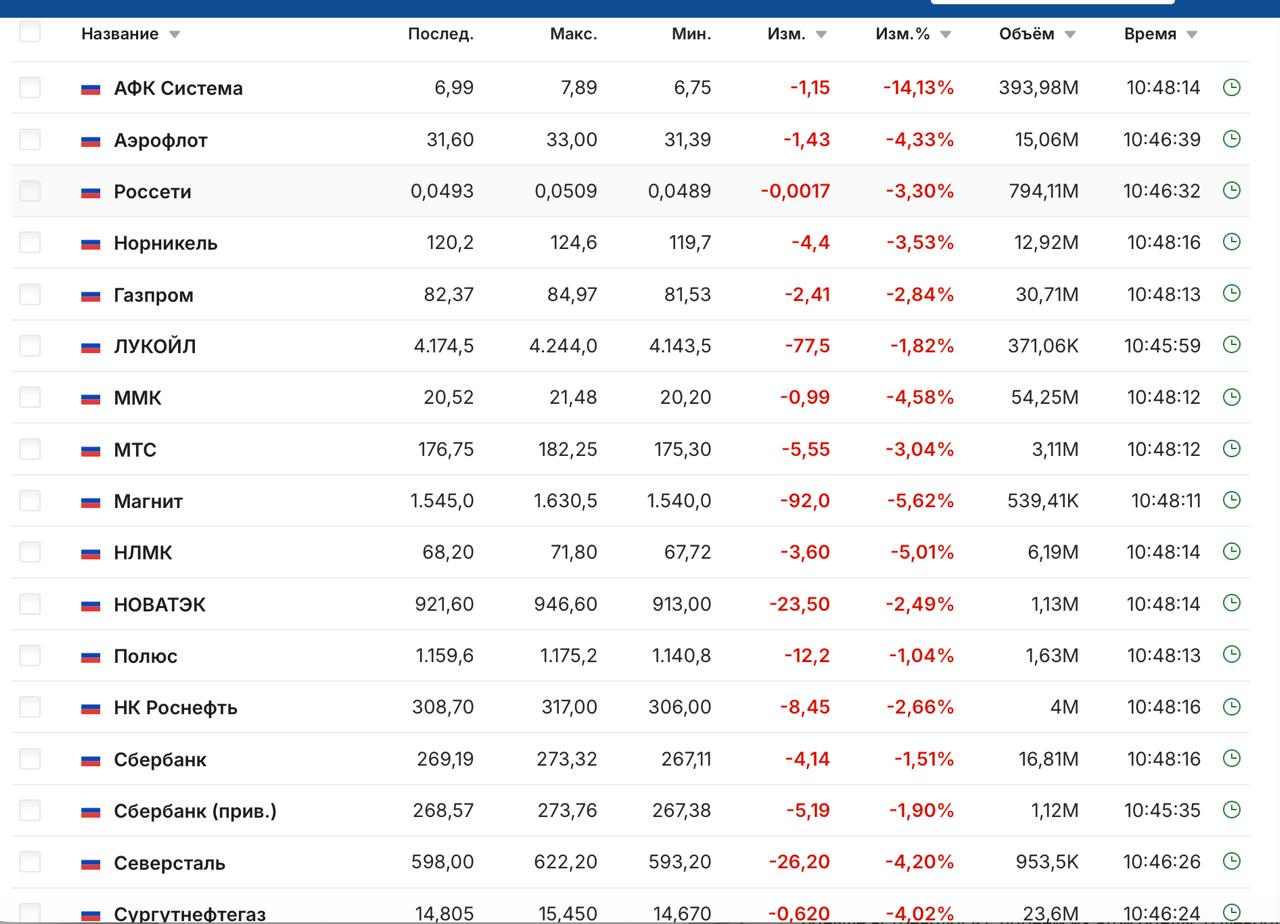Check the select-all checkbox in the header
The width and height of the screenshot is (1280, 924).
coord(30,31)
